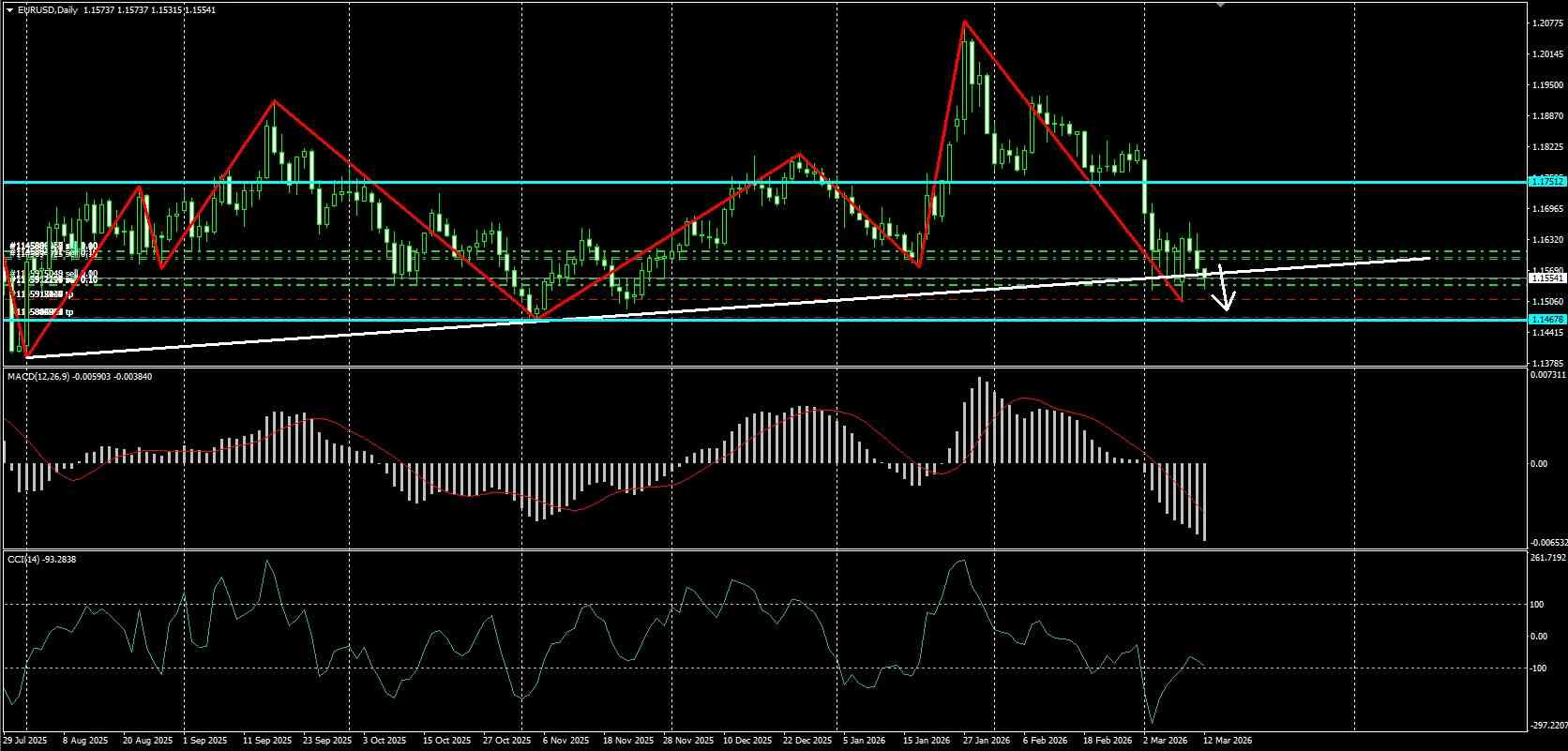
Task: Click the 29 Jul 2025 date label
Action: pyautogui.click(x=25, y=741)
